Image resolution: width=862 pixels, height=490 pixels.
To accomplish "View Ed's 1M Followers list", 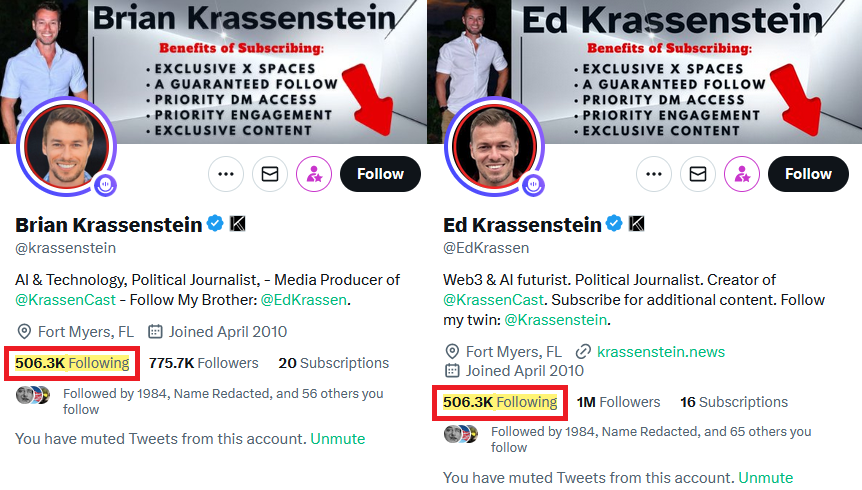I will pos(619,402).
